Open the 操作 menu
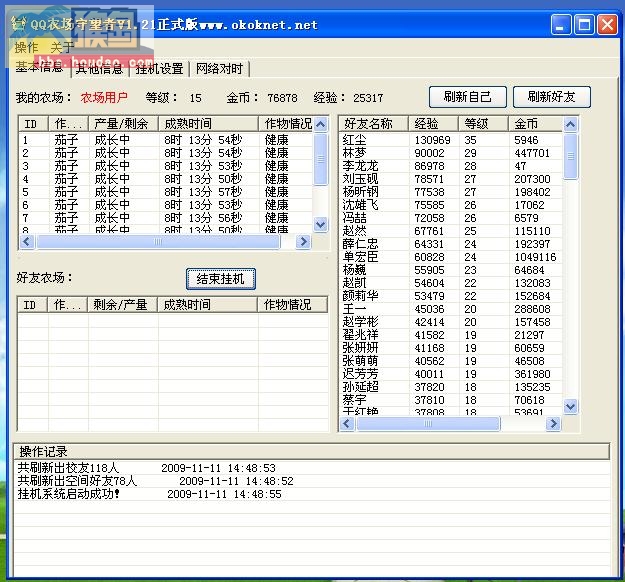Image resolution: width=625 pixels, height=582 pixels. click(x=26, y=47)
